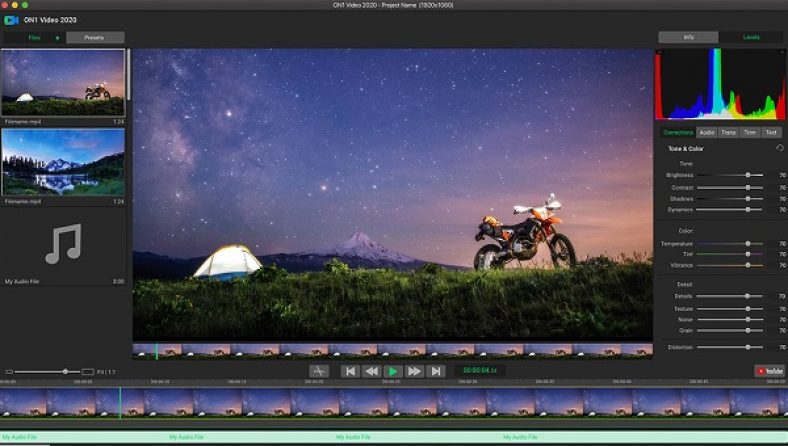Click the Brightness slider handle
This screenshot has width=788, height=446.
[747, 175]
